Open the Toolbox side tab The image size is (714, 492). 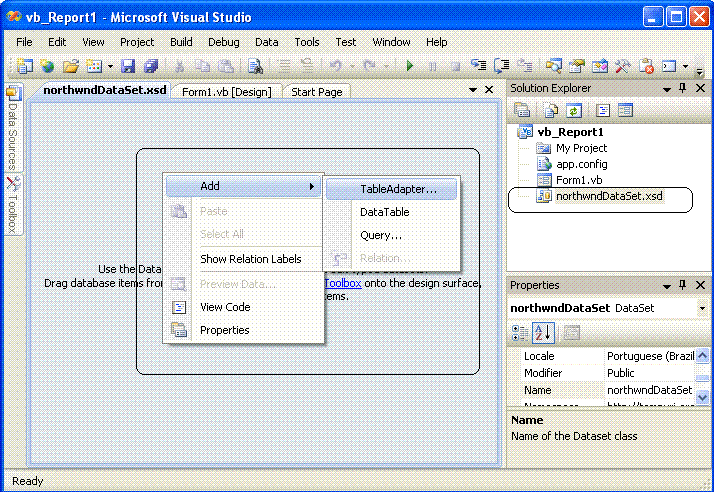[13, 205]
